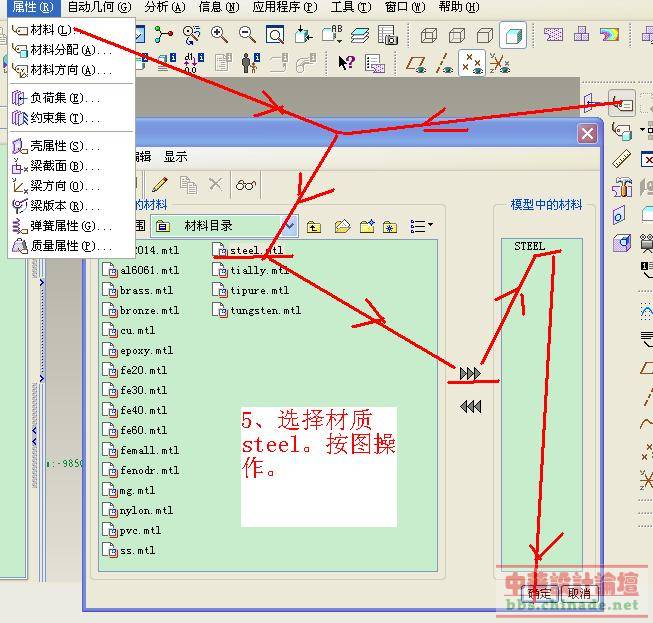Choose 弹簧属性(G) menu entry
Screen dimensions: 653x623
click(71, 226)
